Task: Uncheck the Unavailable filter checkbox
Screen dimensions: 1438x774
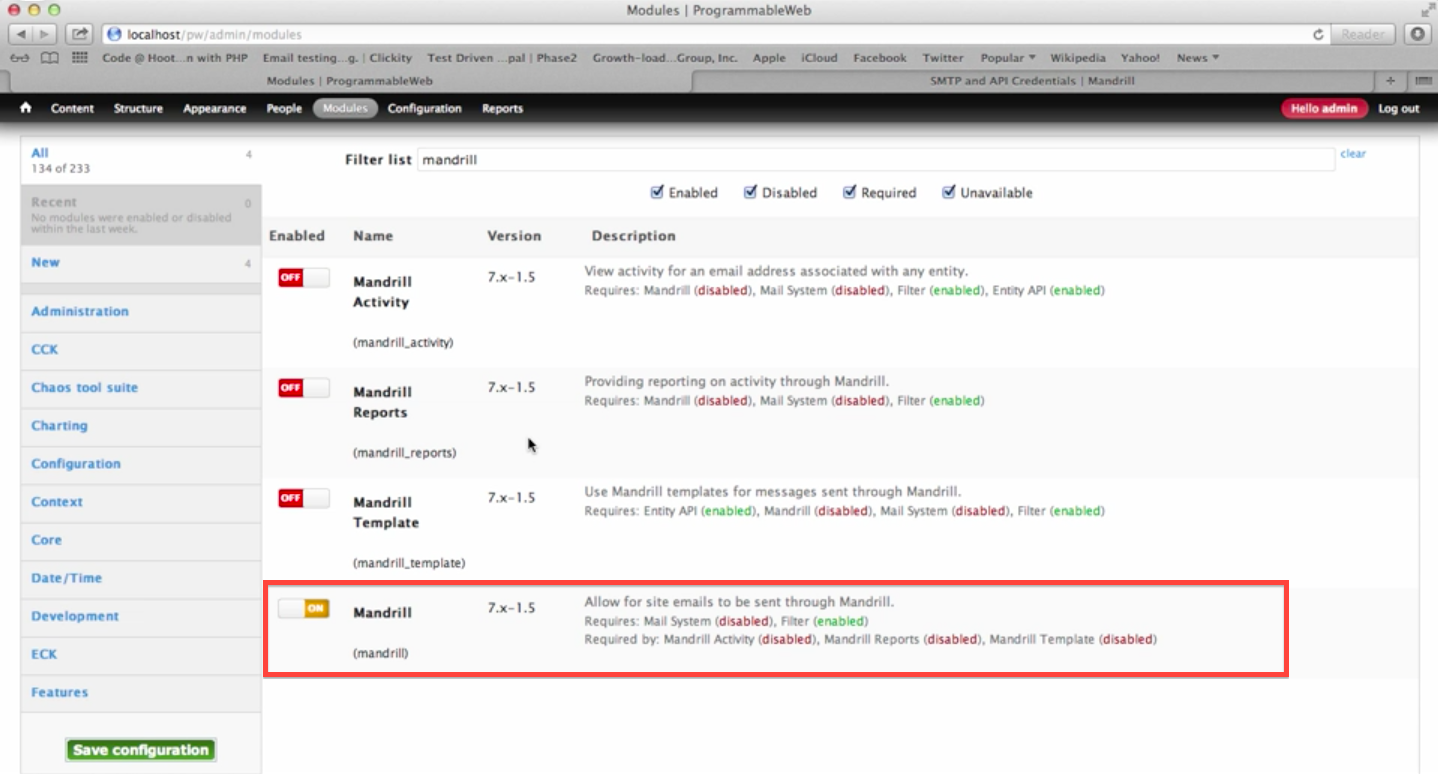Action: click(949, 192)
